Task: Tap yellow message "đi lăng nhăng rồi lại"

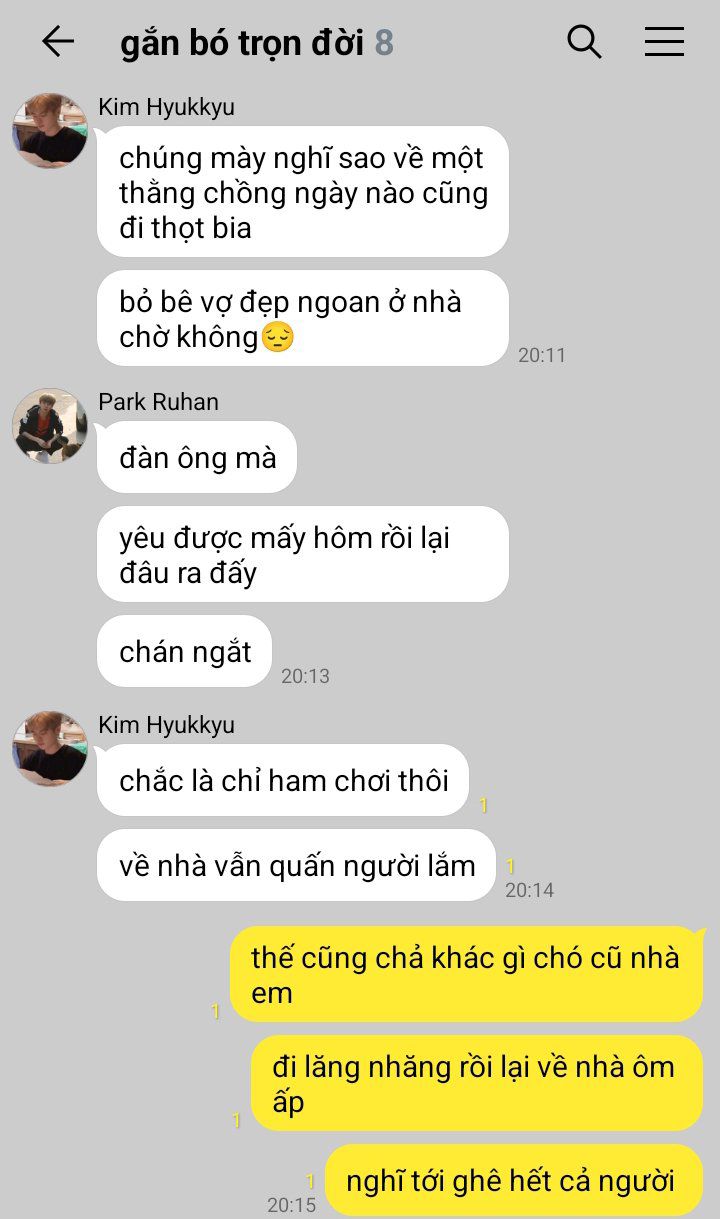Action: (477, 1084)
